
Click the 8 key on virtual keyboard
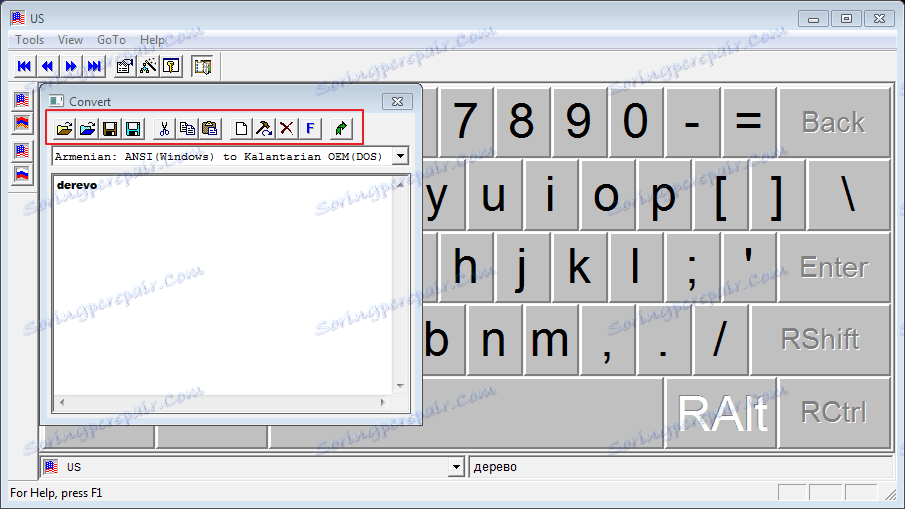(x=521, y=122)
